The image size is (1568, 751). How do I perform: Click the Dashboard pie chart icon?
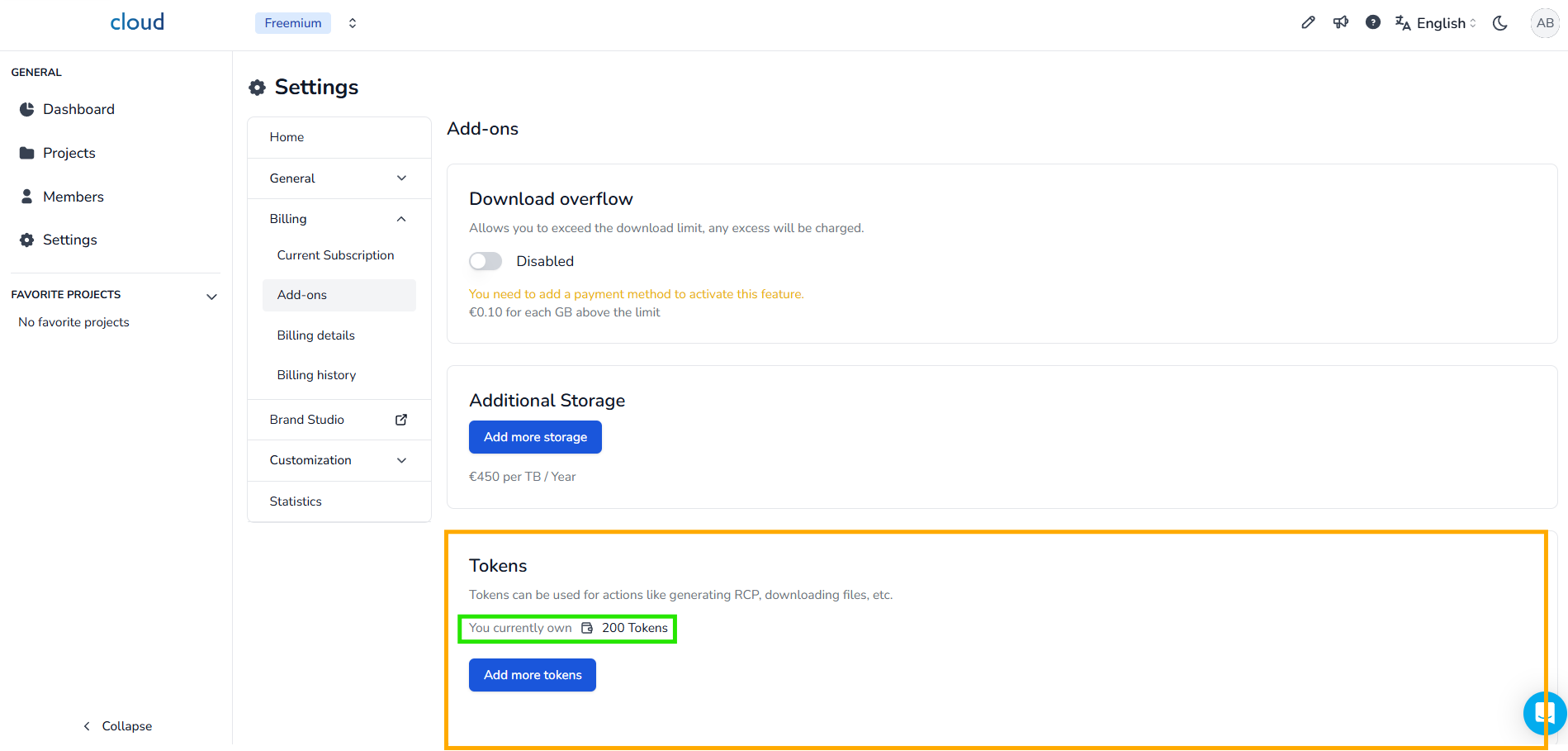27,110
